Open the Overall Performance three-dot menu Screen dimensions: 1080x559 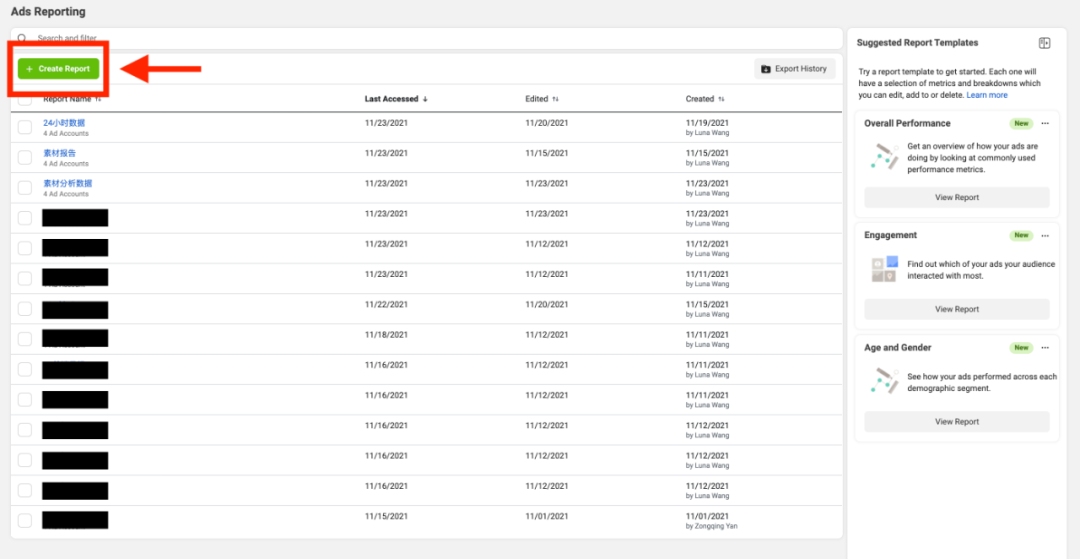tap(1045, 123)
